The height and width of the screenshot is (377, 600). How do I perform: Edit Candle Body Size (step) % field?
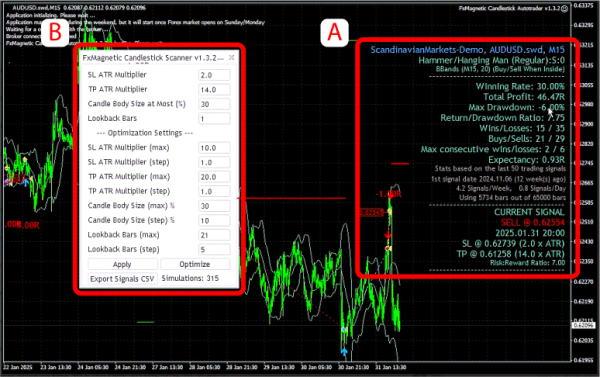(x=214, y=220)
